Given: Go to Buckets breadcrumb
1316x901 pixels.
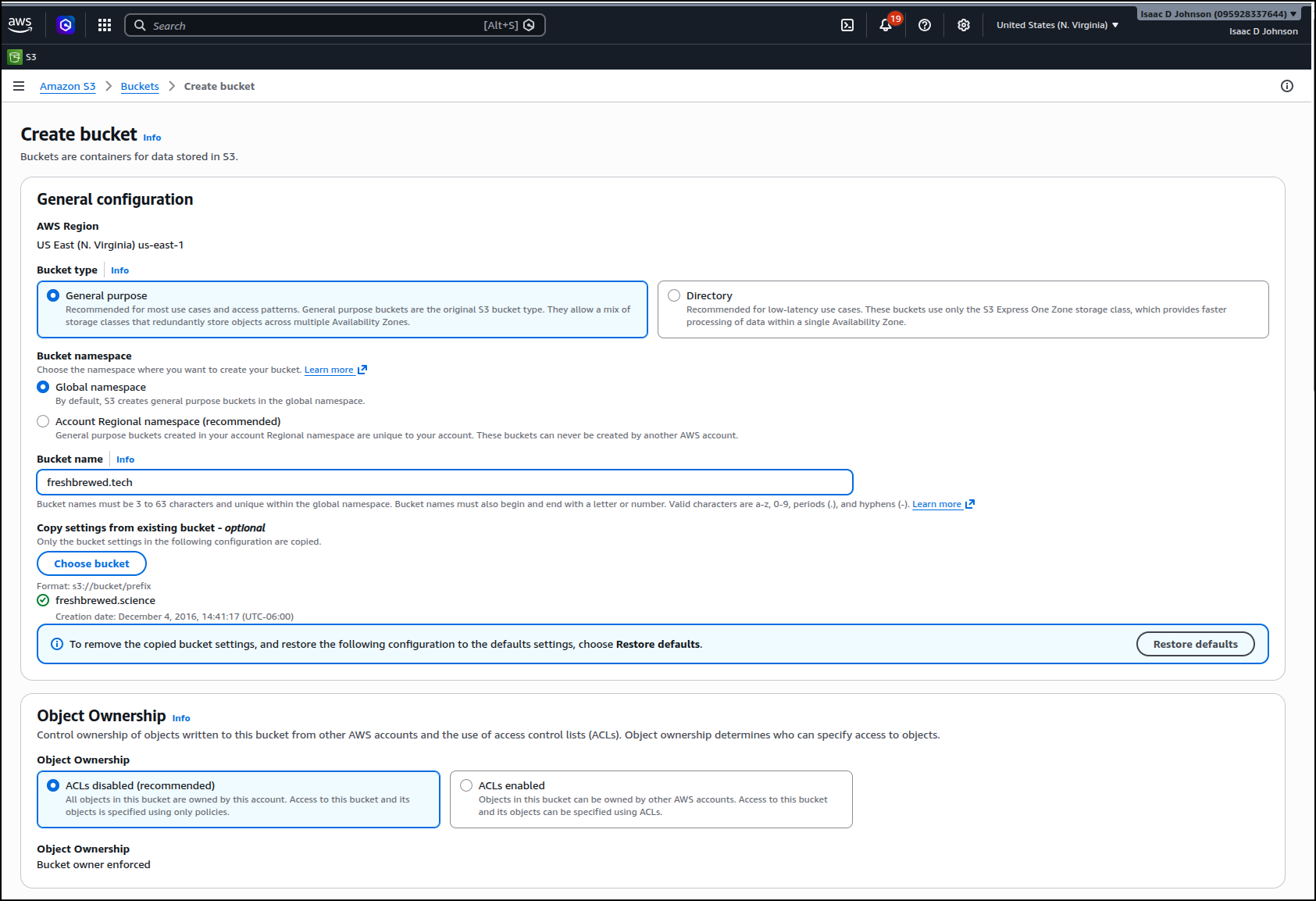Looking at the screenshot, I should coord(140,86).
